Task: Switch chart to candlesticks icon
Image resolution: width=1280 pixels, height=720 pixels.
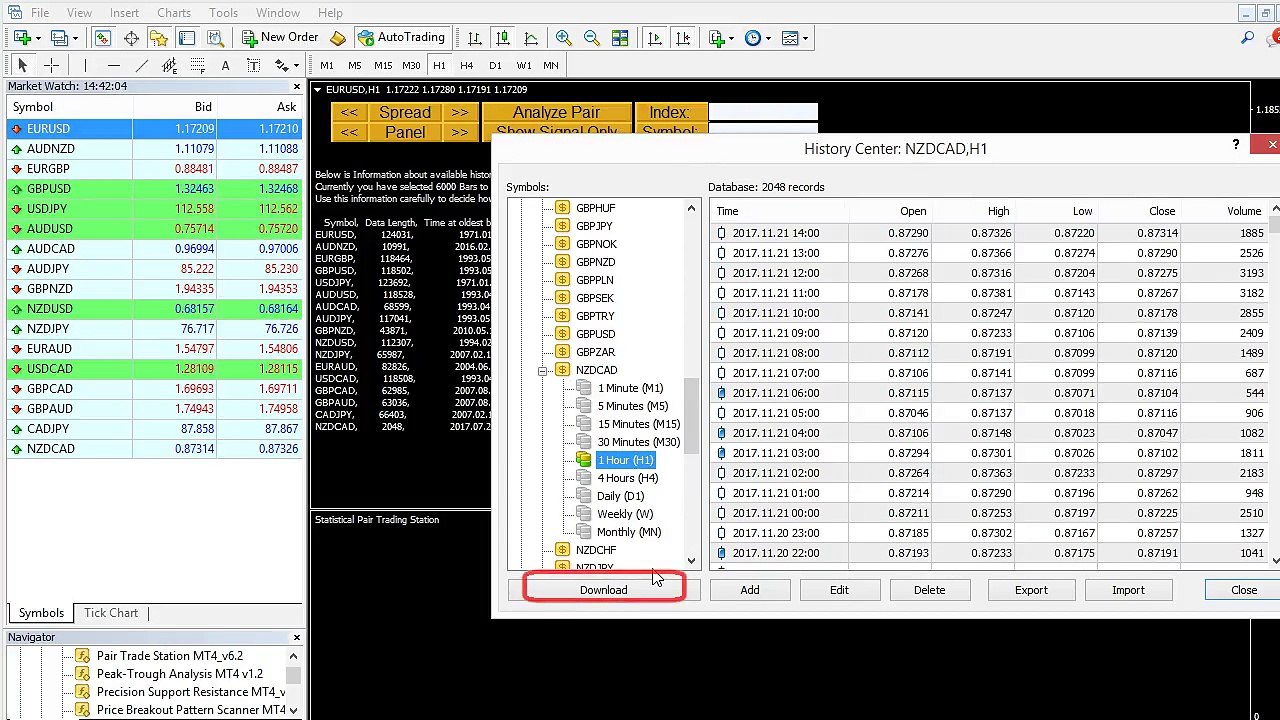Action: 503,38
